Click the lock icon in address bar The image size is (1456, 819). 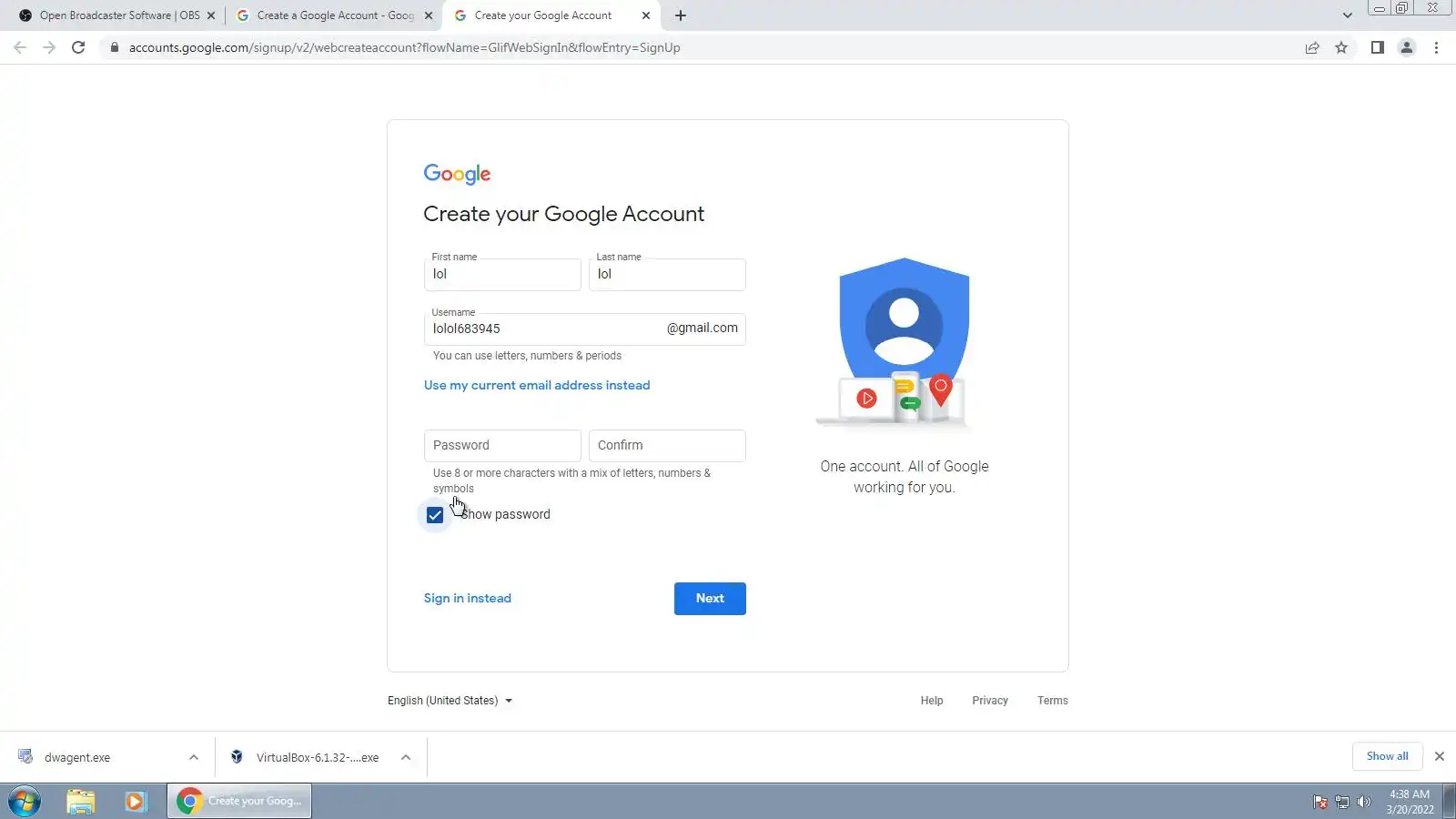pos(114,47)
